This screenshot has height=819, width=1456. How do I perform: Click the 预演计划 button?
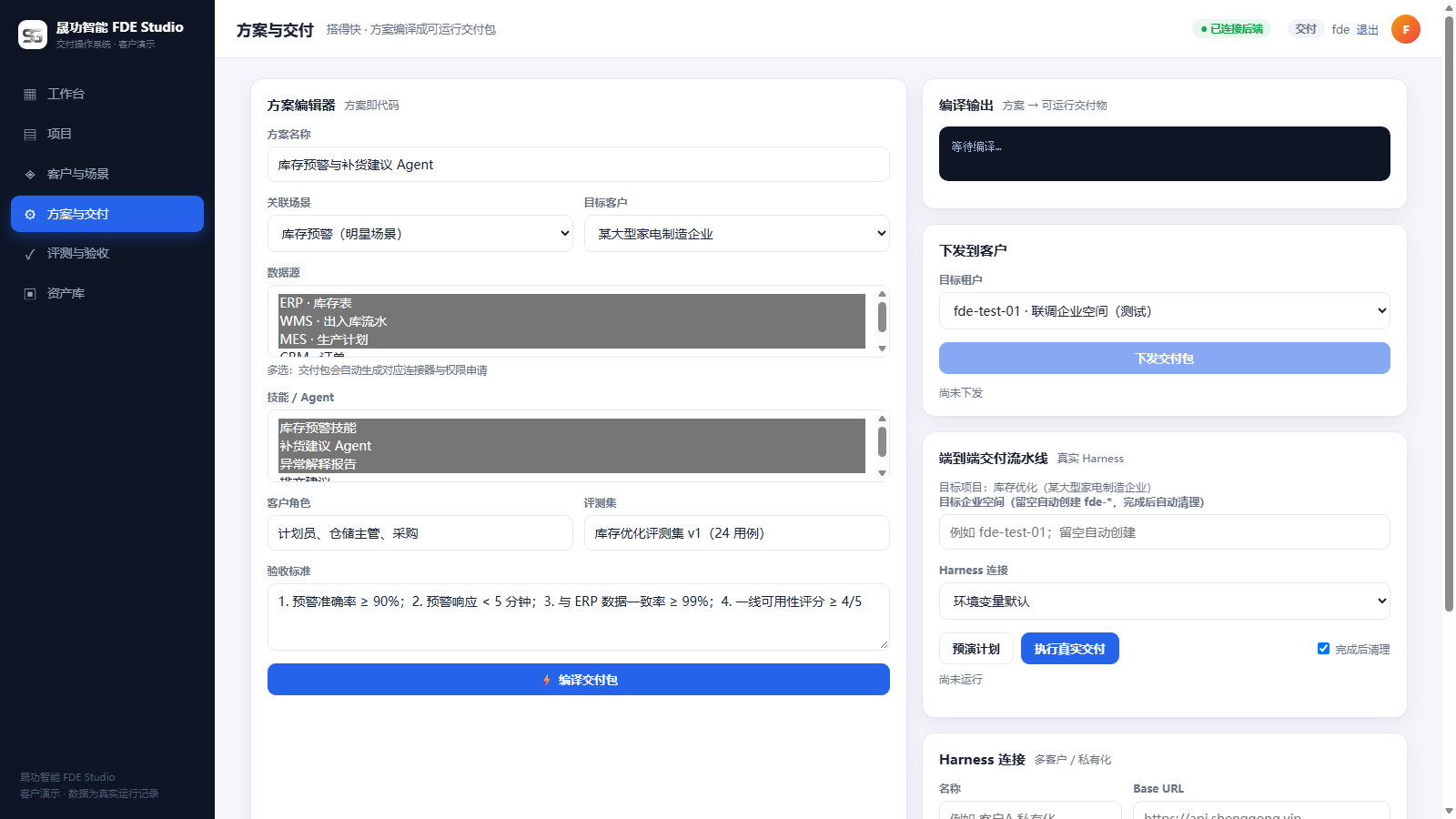(x=976, y=649)
